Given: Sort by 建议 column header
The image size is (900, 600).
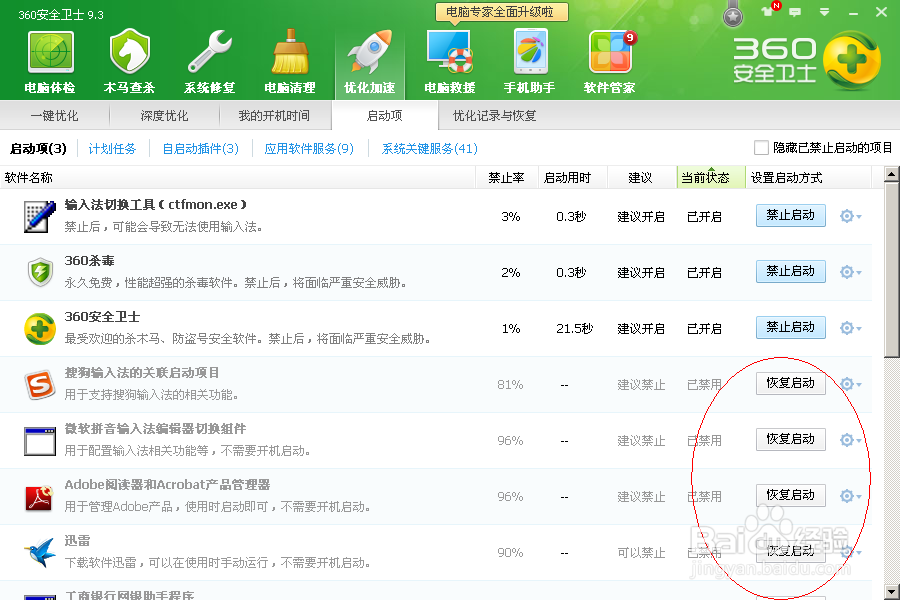Looking at the screenshot, I should point(641,177).
